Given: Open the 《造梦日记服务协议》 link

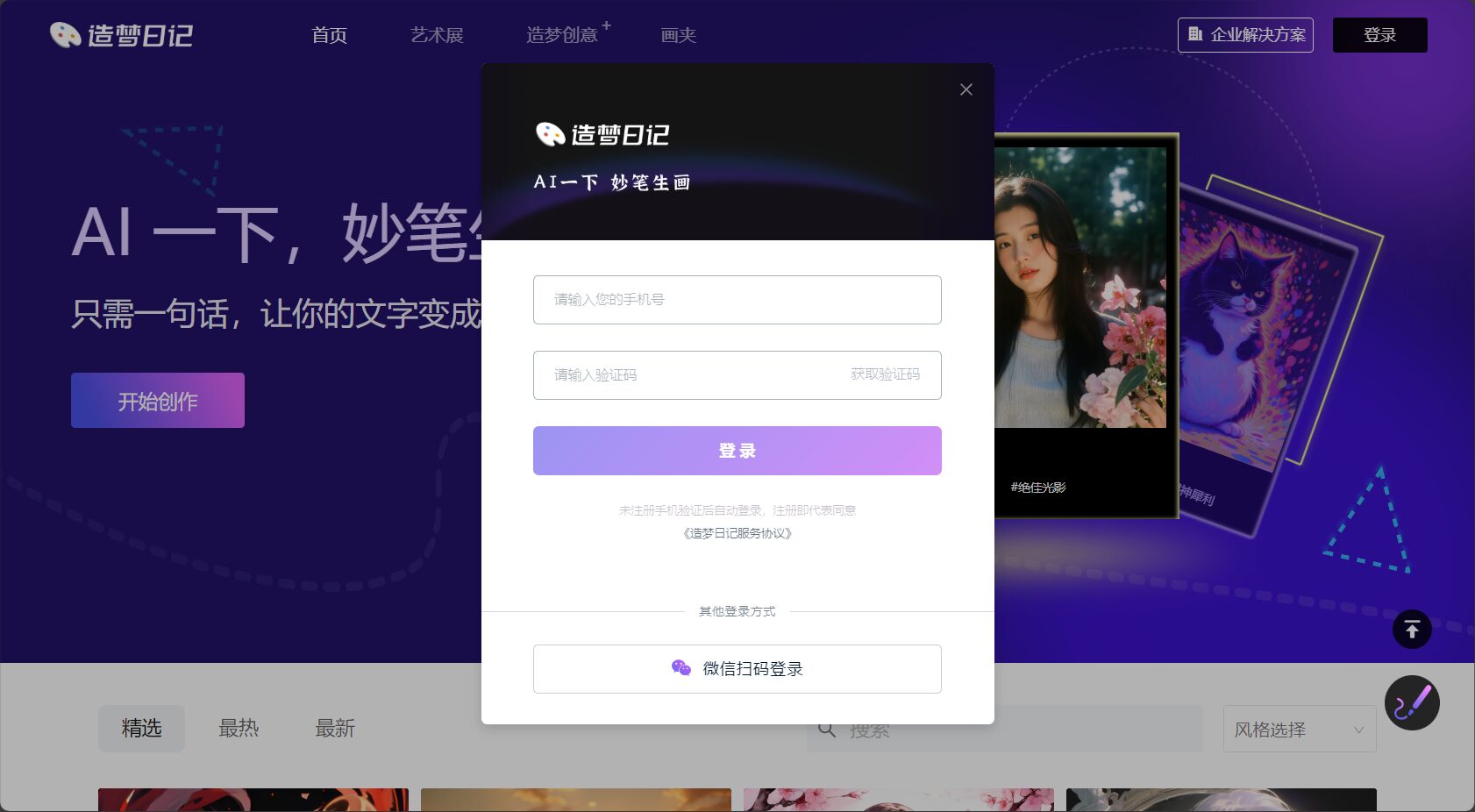Looking at the screenshot, I should pos(737,533).
